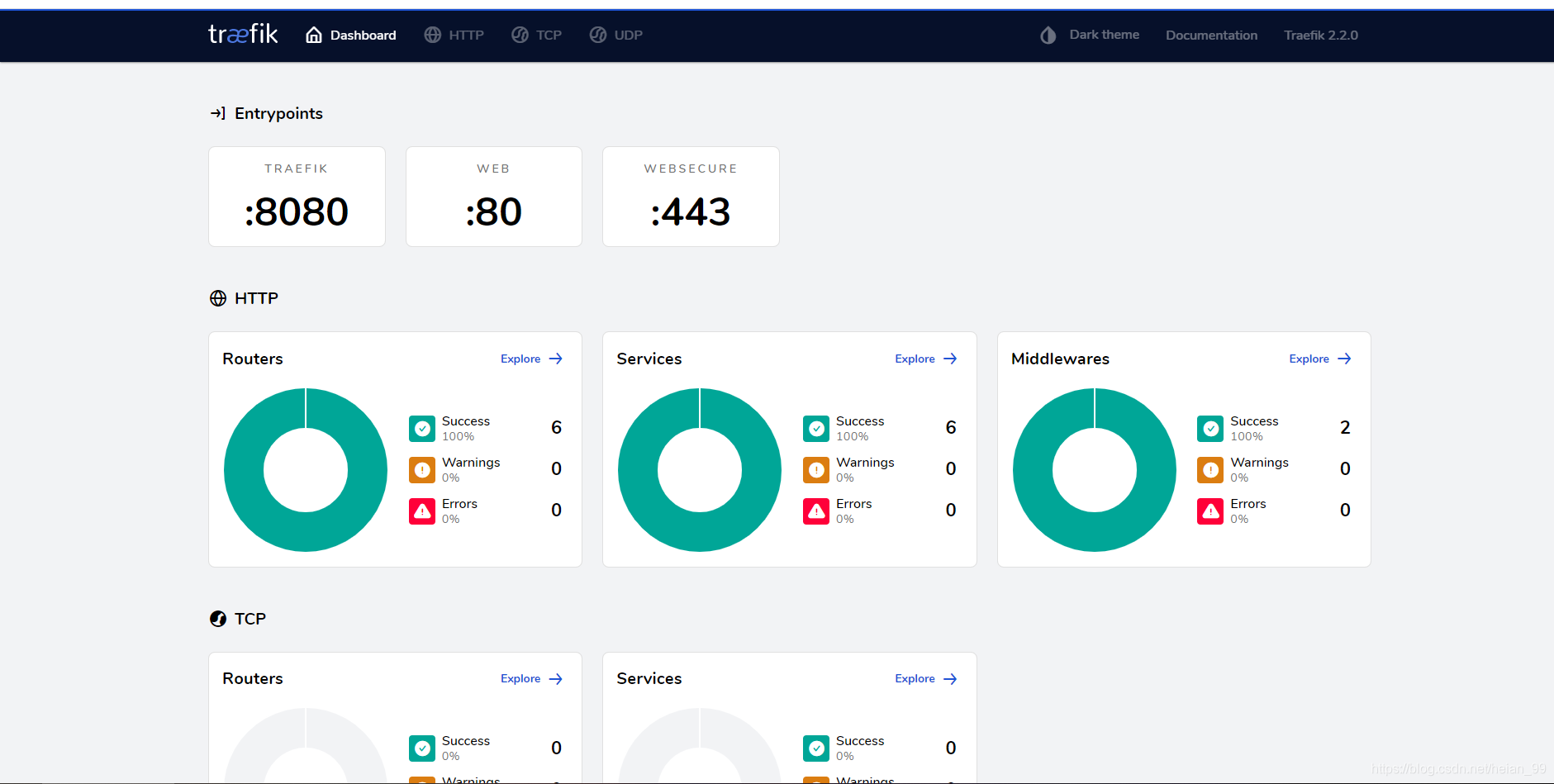Click the Traefik logo in the navbar
This screenshot has height=784, width=1554.
(243, 35)
